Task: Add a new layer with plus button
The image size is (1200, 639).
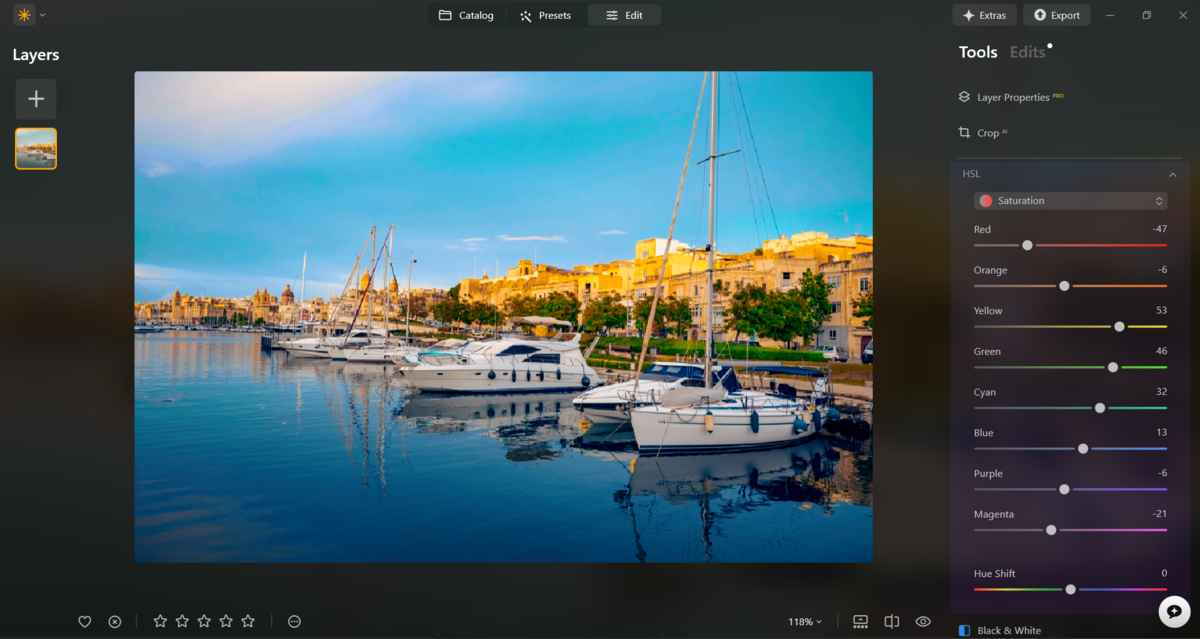Action: [x=36, y=99]
